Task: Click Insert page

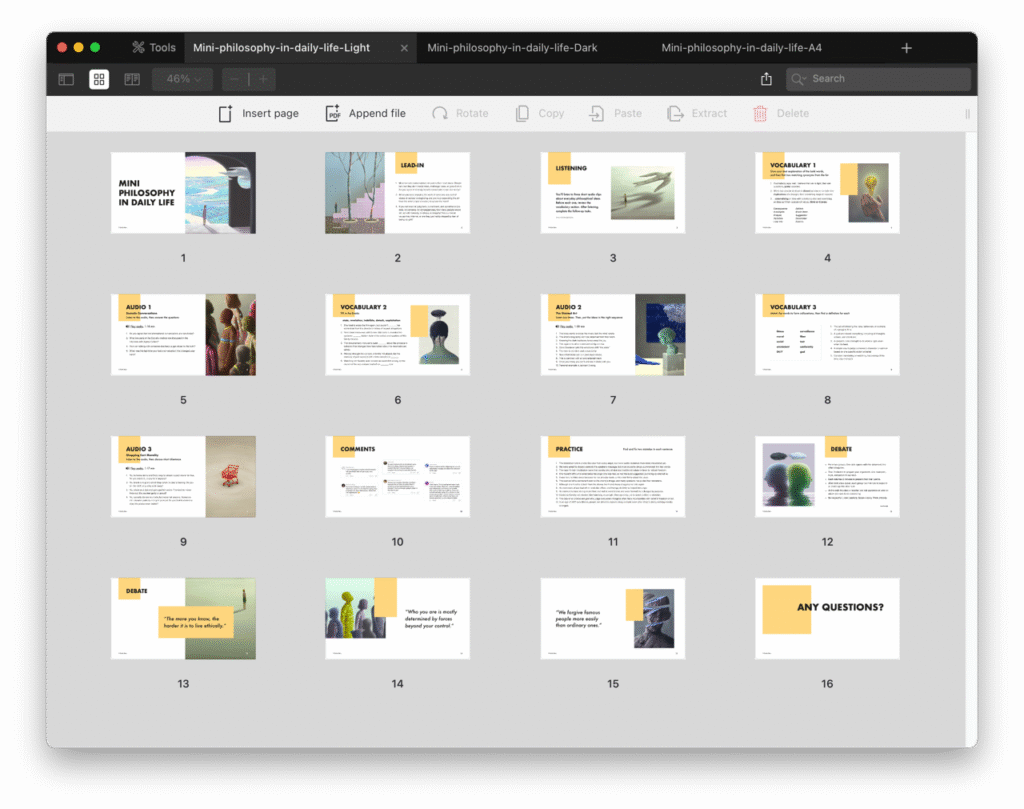Action: pos(258,114)
